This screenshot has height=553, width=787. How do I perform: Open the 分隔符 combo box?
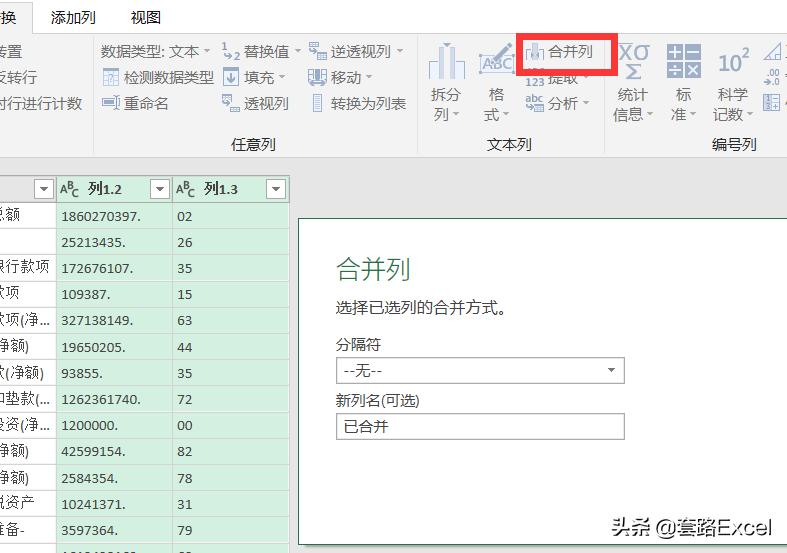[x=480, y=371]
